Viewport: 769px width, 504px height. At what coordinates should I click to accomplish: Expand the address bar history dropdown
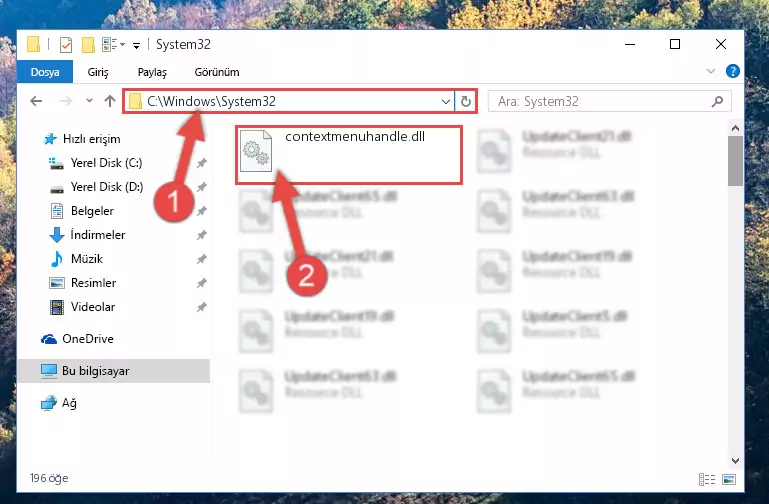(x=445, y=101)
